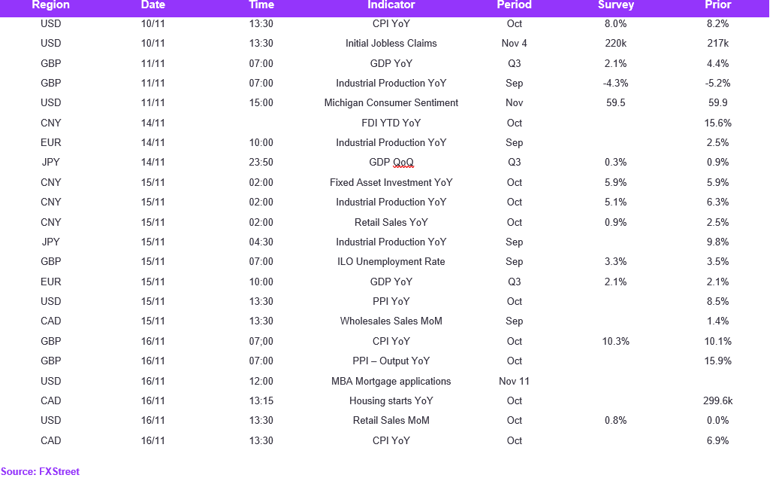
Task: Click the Period column header
Action: pos(514,5)
